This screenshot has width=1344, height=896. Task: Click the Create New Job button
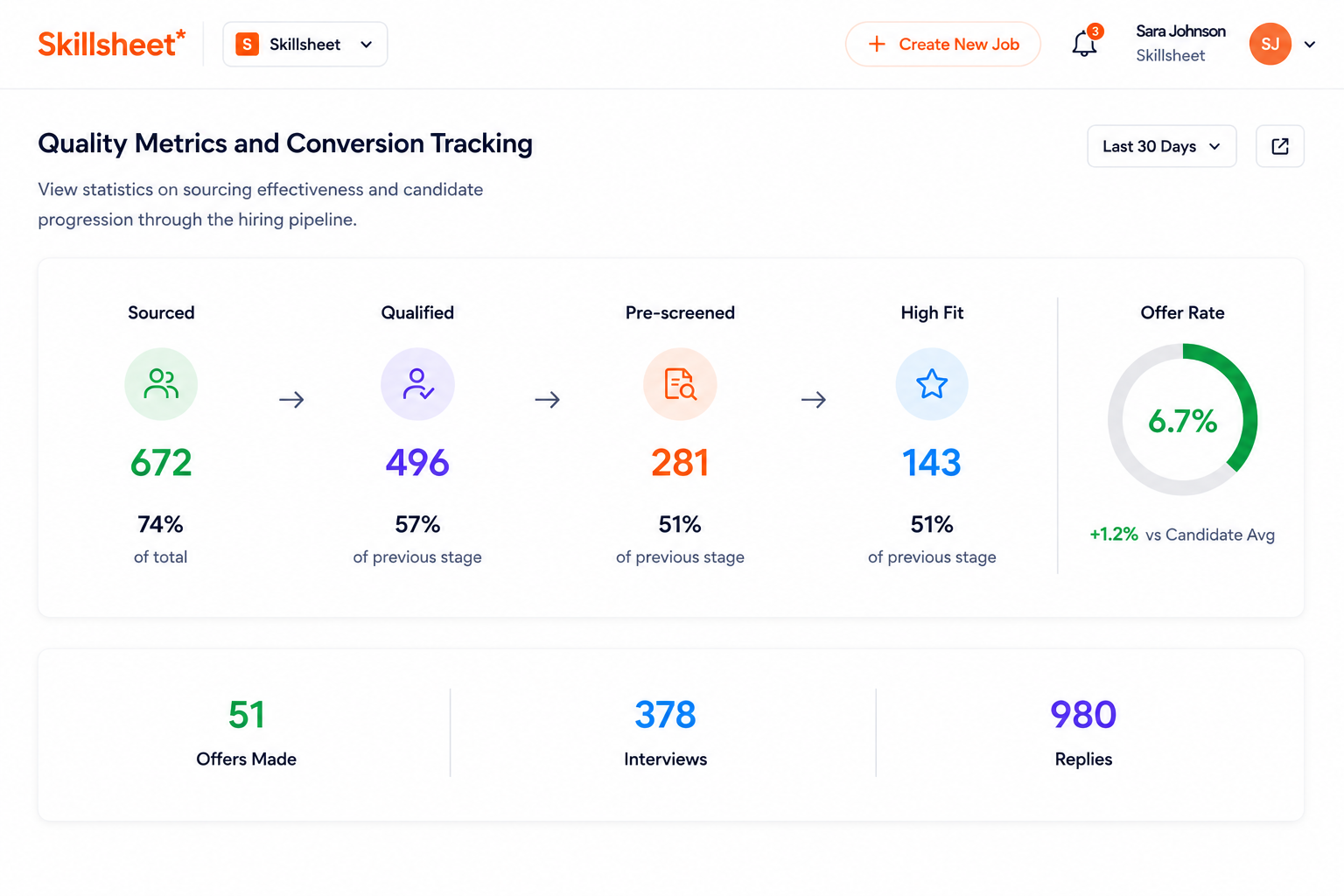(942, 44)
